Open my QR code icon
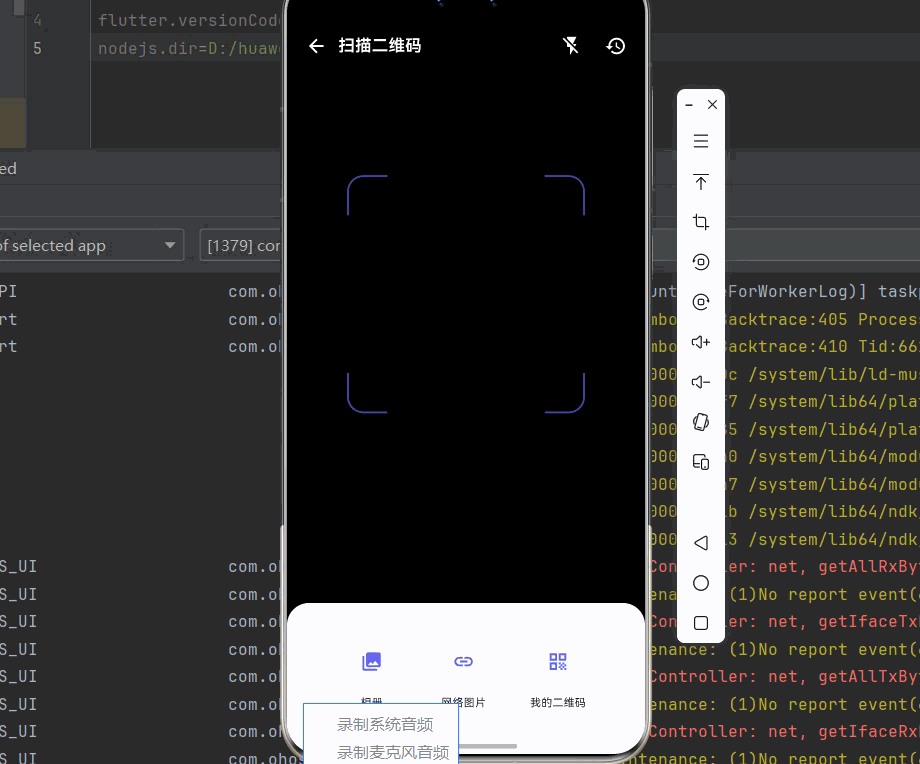This screenshot has width=920, height=764. [557, 661]
